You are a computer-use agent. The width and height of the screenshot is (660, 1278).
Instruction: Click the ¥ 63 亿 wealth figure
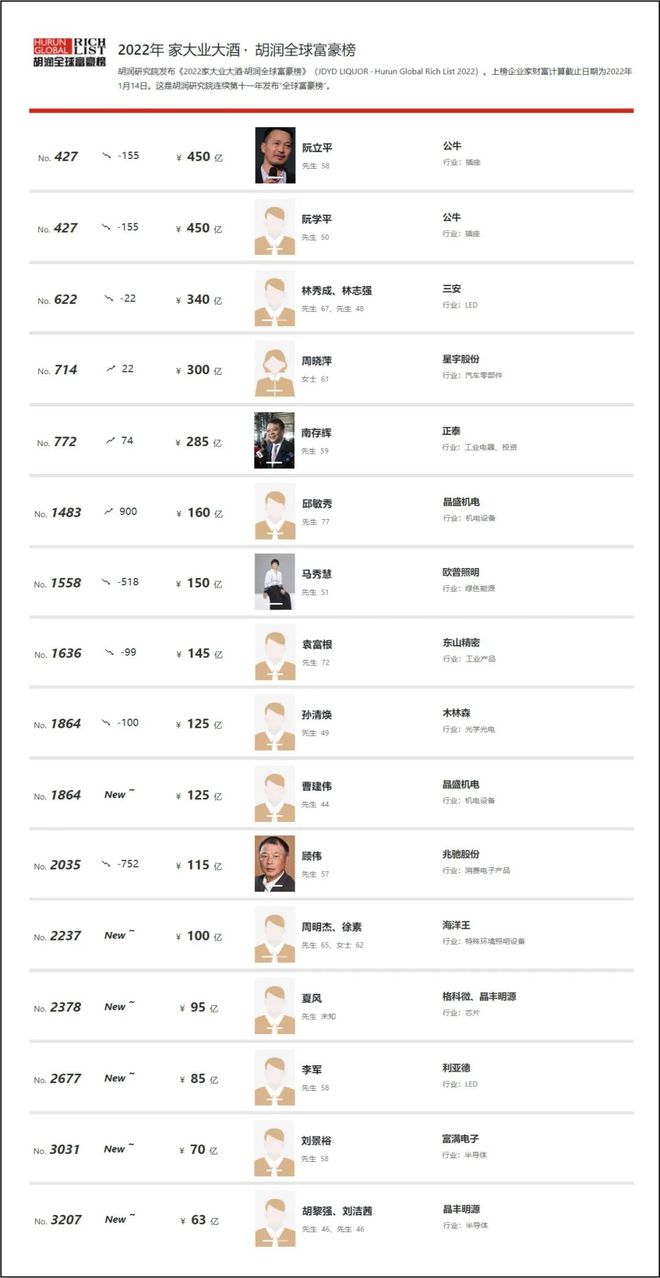[197, 1220]
